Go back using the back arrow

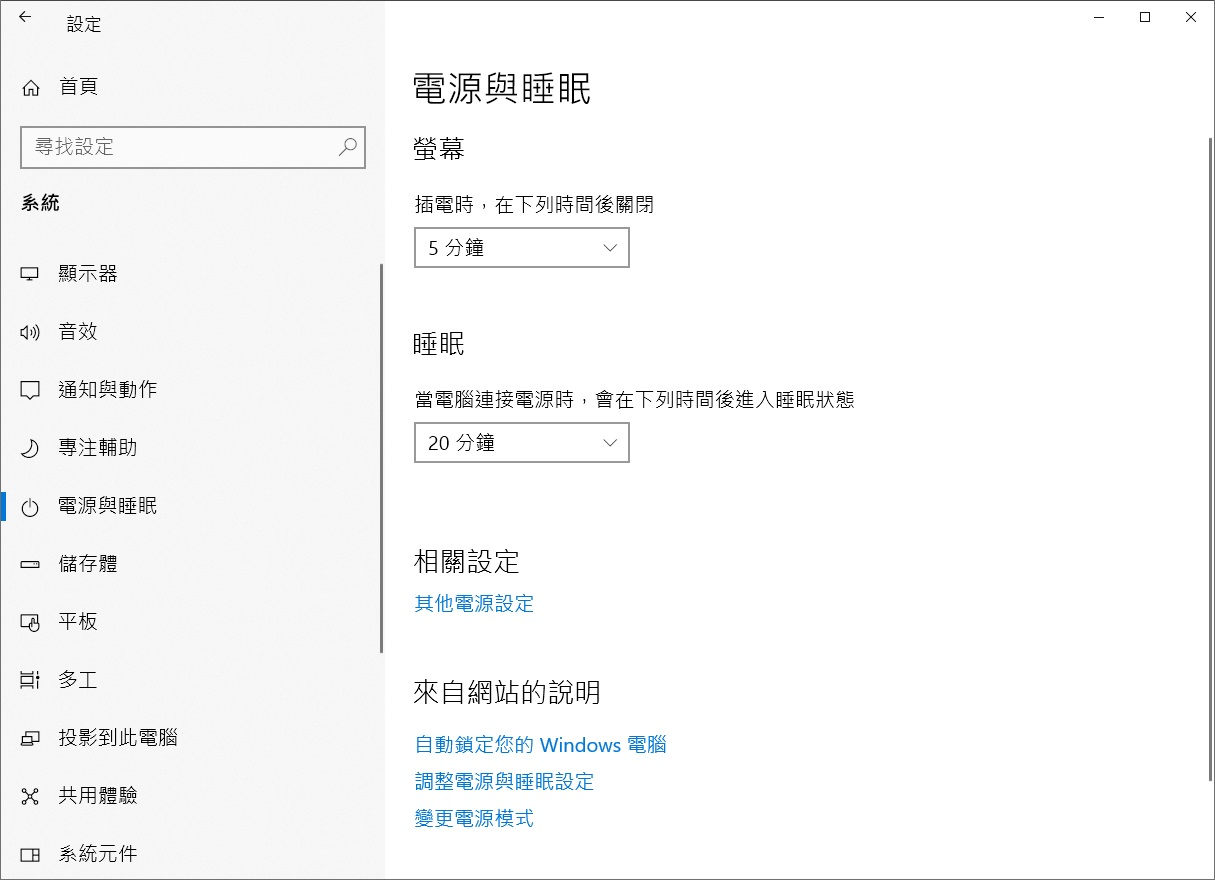(25, 17)
